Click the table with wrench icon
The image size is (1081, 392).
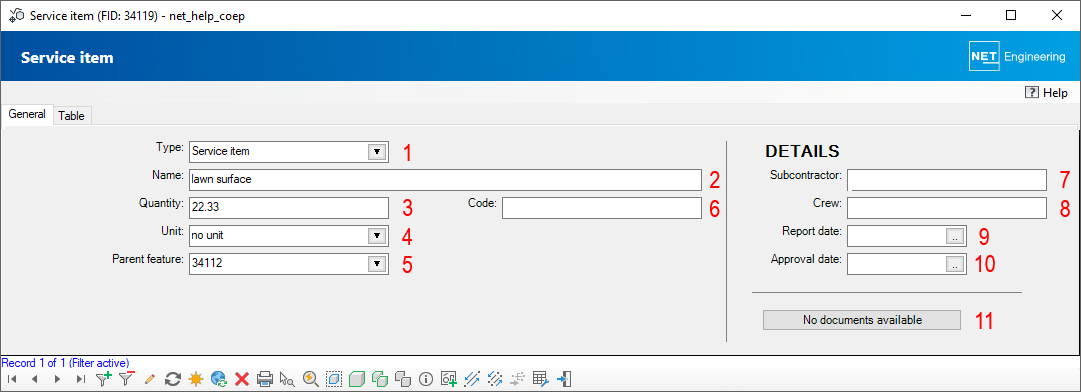point(540,378)
